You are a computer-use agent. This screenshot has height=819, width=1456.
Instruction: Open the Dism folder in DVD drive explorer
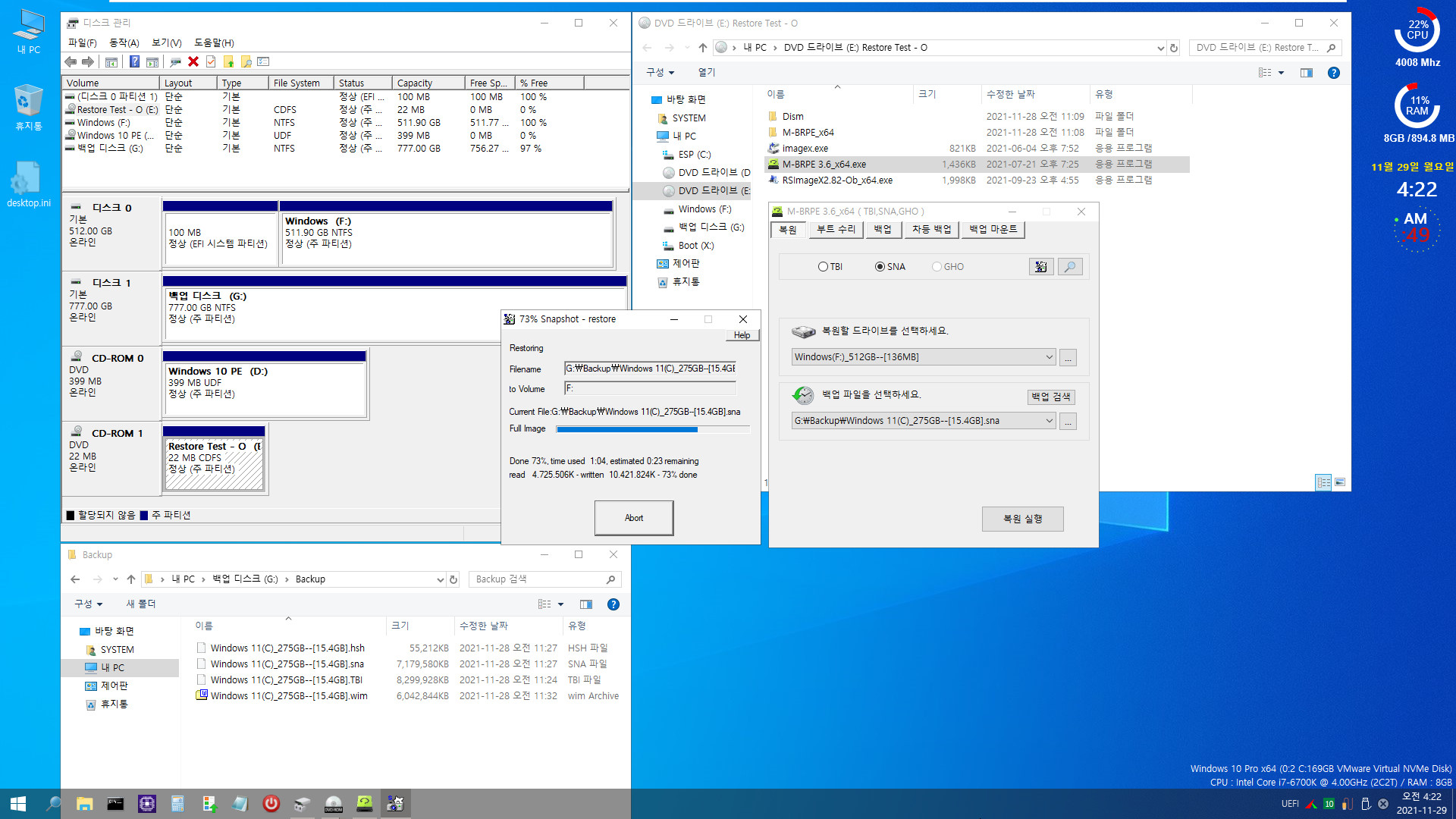(792, 117)
